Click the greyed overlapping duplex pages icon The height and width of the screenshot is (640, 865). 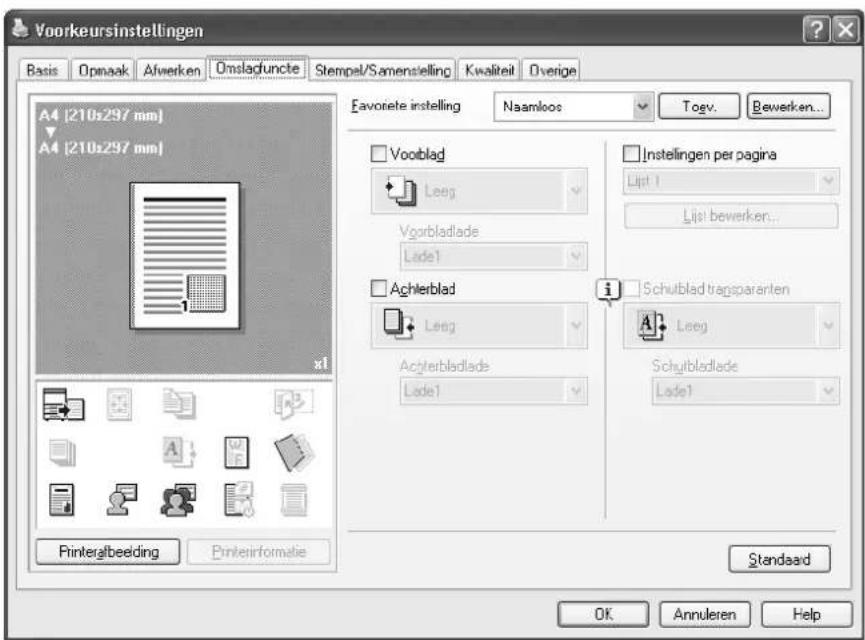tap(179, 403)
